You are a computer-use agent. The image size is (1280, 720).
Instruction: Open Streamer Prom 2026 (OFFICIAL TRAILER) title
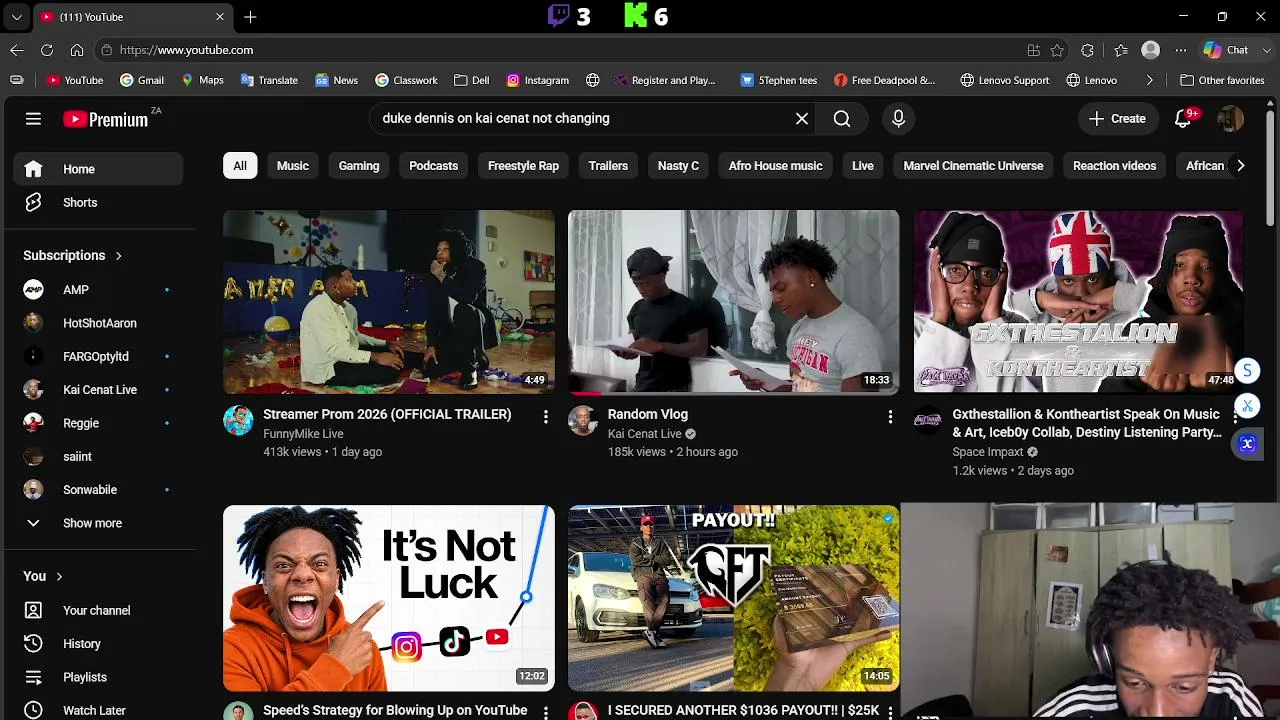click(387, 414)
